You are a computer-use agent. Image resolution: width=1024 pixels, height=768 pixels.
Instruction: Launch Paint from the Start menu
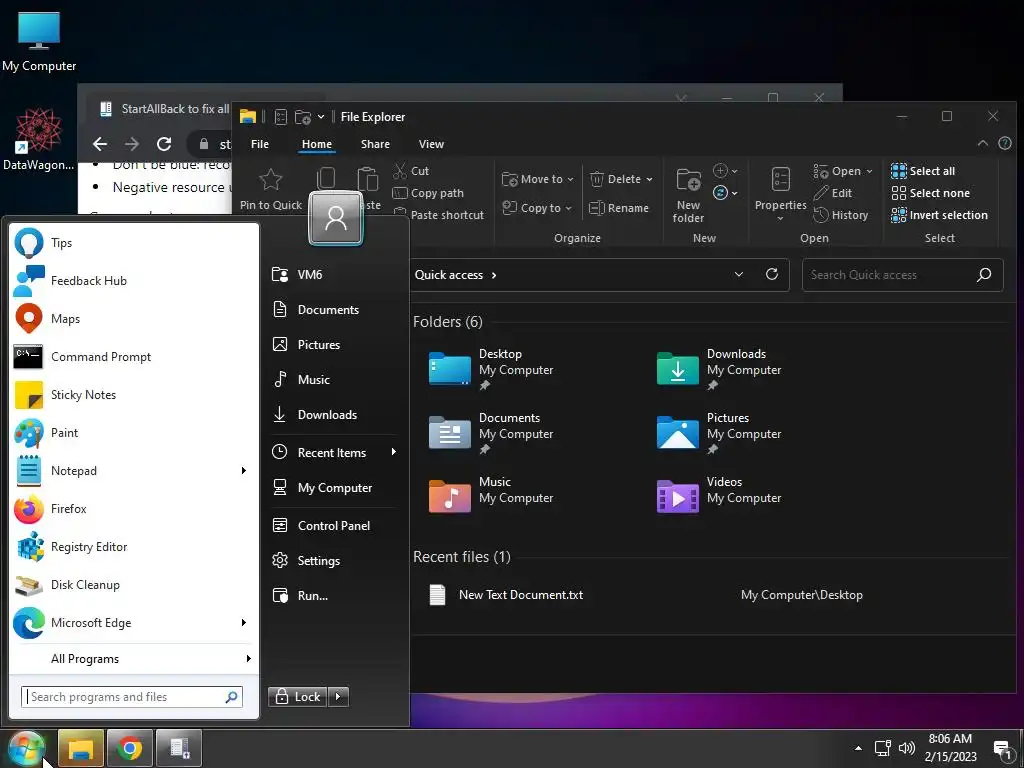[134, 432]
